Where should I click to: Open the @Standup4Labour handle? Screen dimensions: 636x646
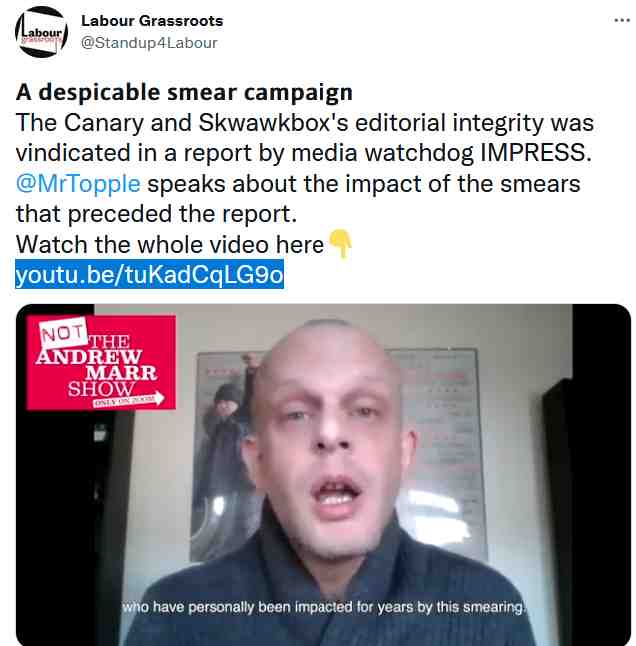coord(149,43)
